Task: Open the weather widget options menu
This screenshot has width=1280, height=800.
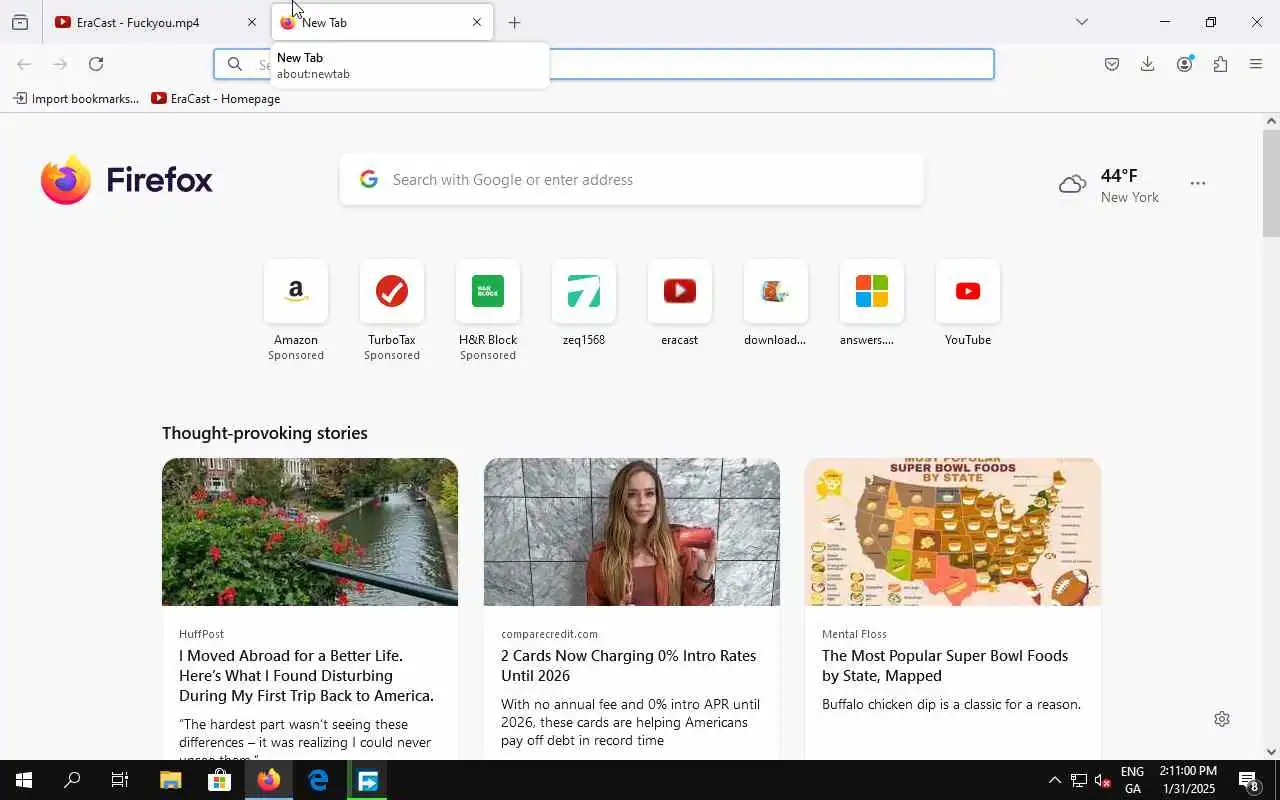Action: tap(1198, 184)
